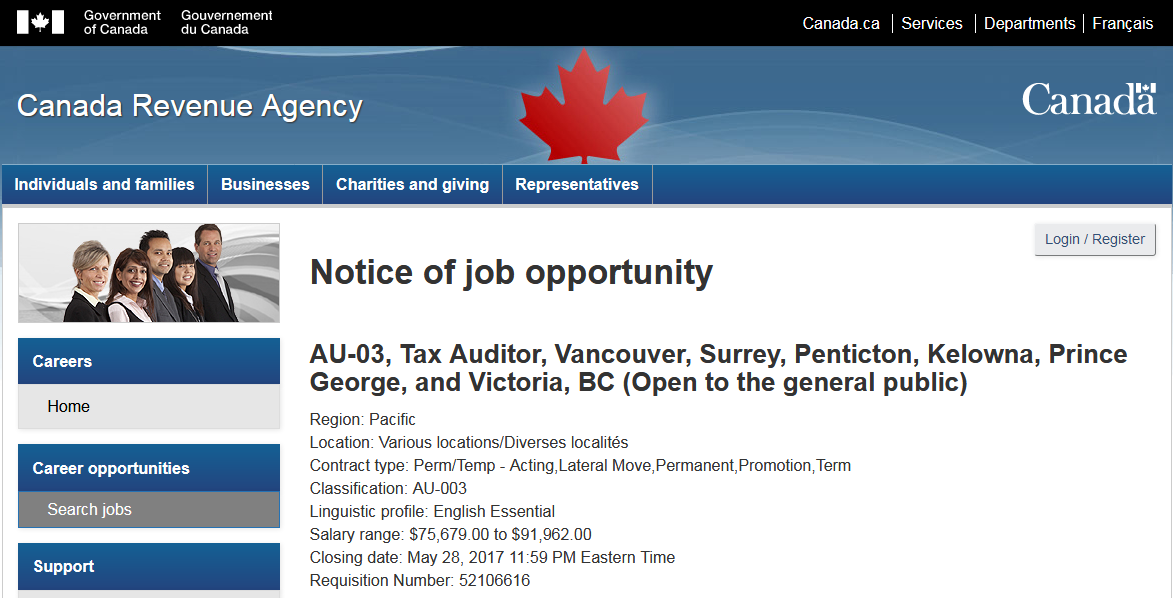Click the Career opportunities sidebar heading
The image size is (1173, 598).
click(x=111, y=468)
